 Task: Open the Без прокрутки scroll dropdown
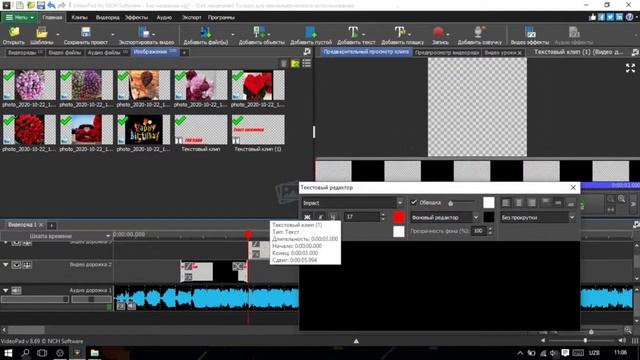(572, 218)
